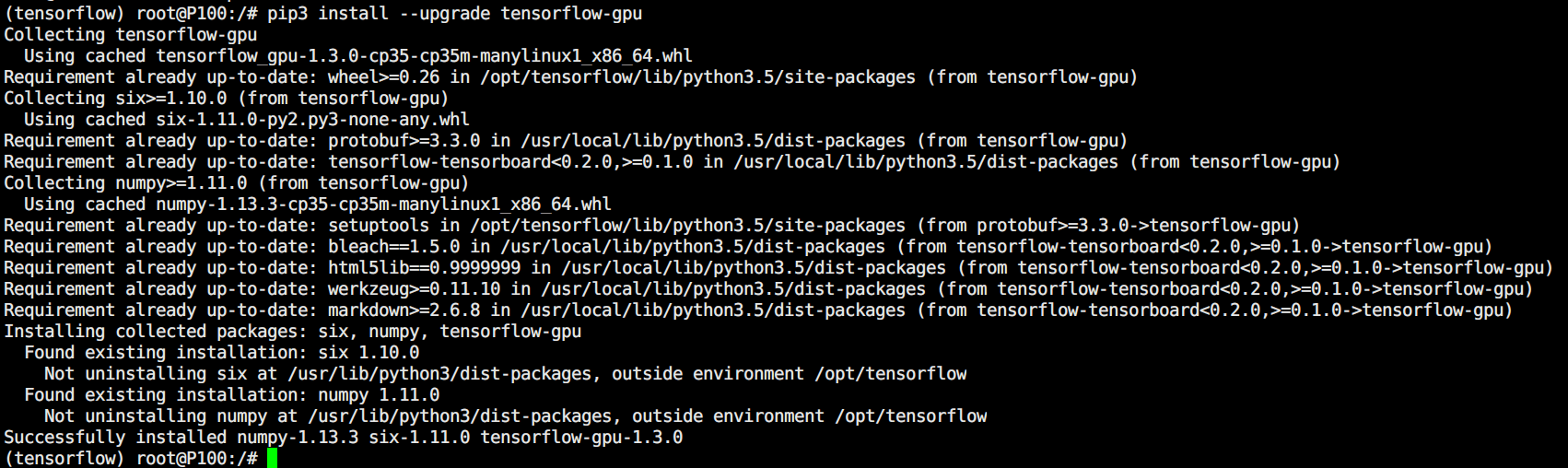This screenshot has height=468, width=1568.
Task: Click the 'Not uninstalling six' warning line
Action: 506,374
